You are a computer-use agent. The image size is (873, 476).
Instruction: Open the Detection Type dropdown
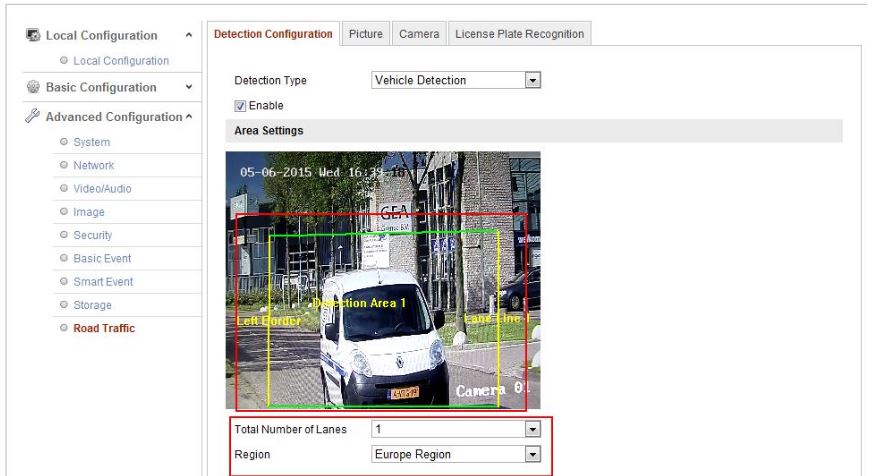click(455, 80)
